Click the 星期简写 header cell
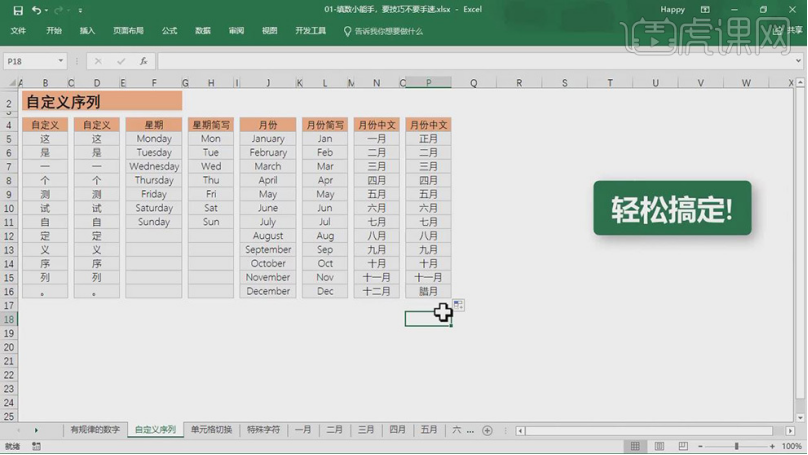The width and height of the screenshot is (808, 455). pyautogui.click(x=211, y=125)
